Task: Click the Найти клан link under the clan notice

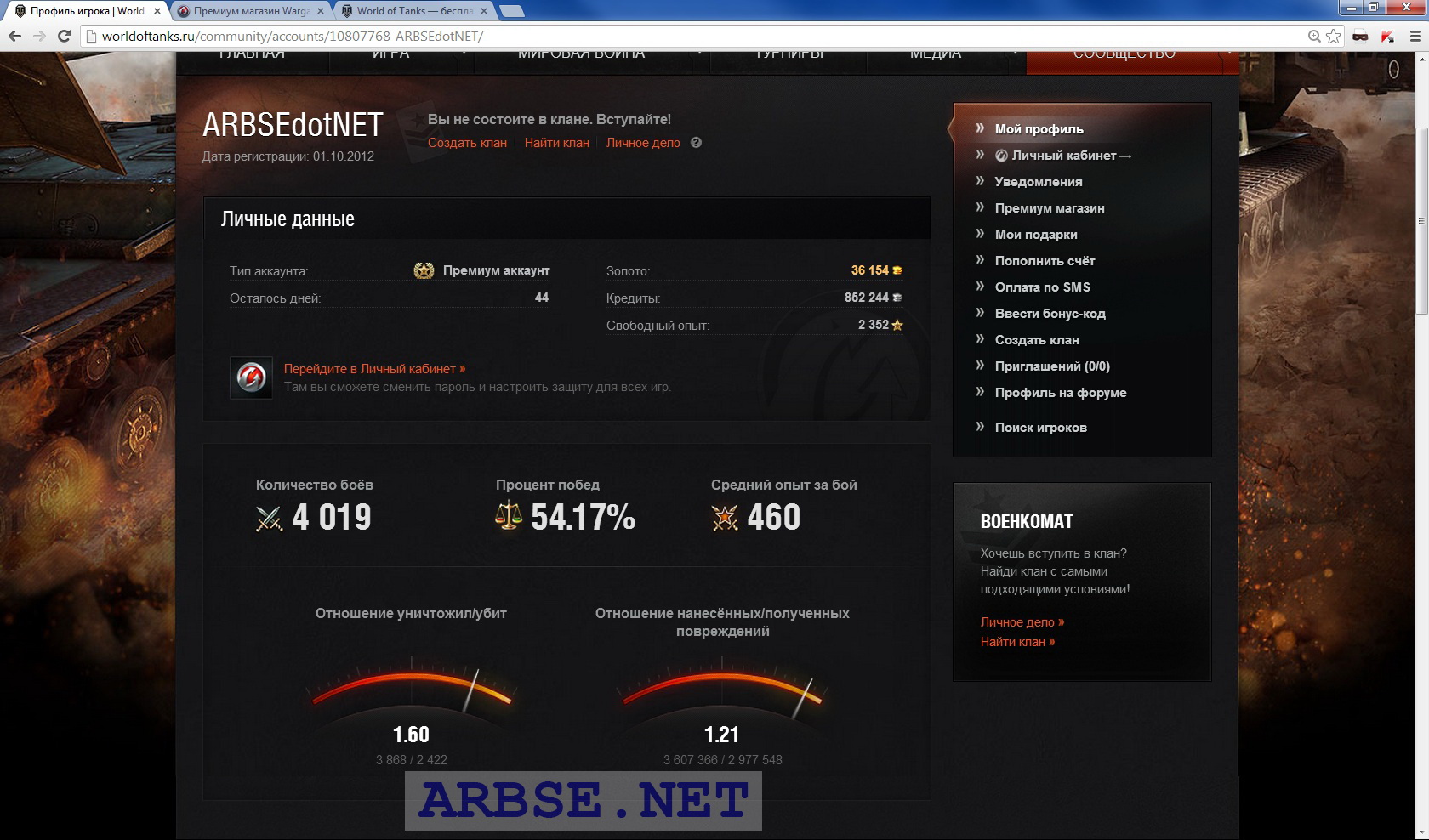Action: (556, 143)
